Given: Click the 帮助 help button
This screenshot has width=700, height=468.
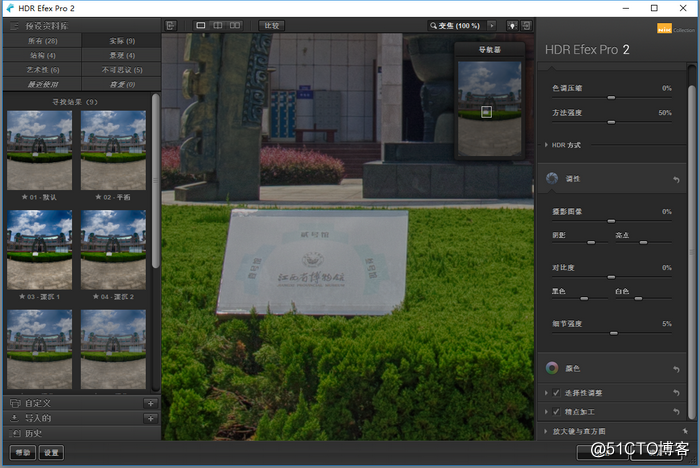Looking at the screenshot, I should [x=23, y=453].
